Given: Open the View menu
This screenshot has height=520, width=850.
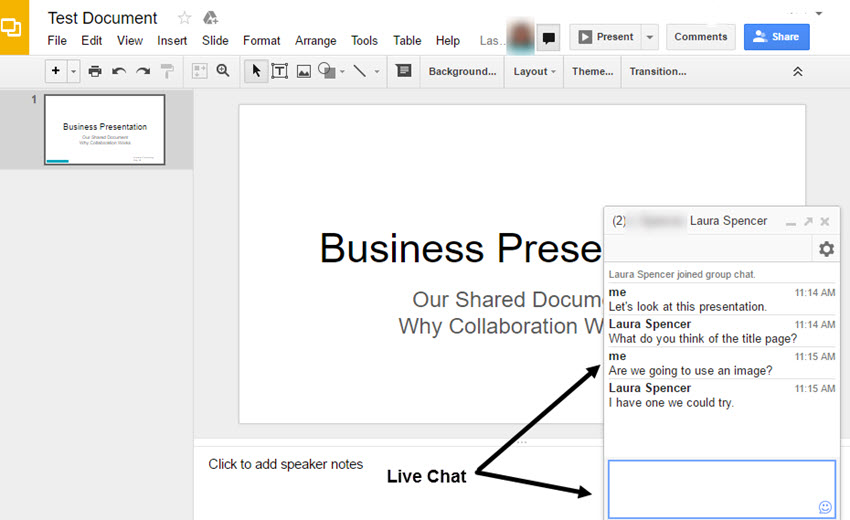Looking at the screenshot, I should pyautogui.click(x=130, y=41).
